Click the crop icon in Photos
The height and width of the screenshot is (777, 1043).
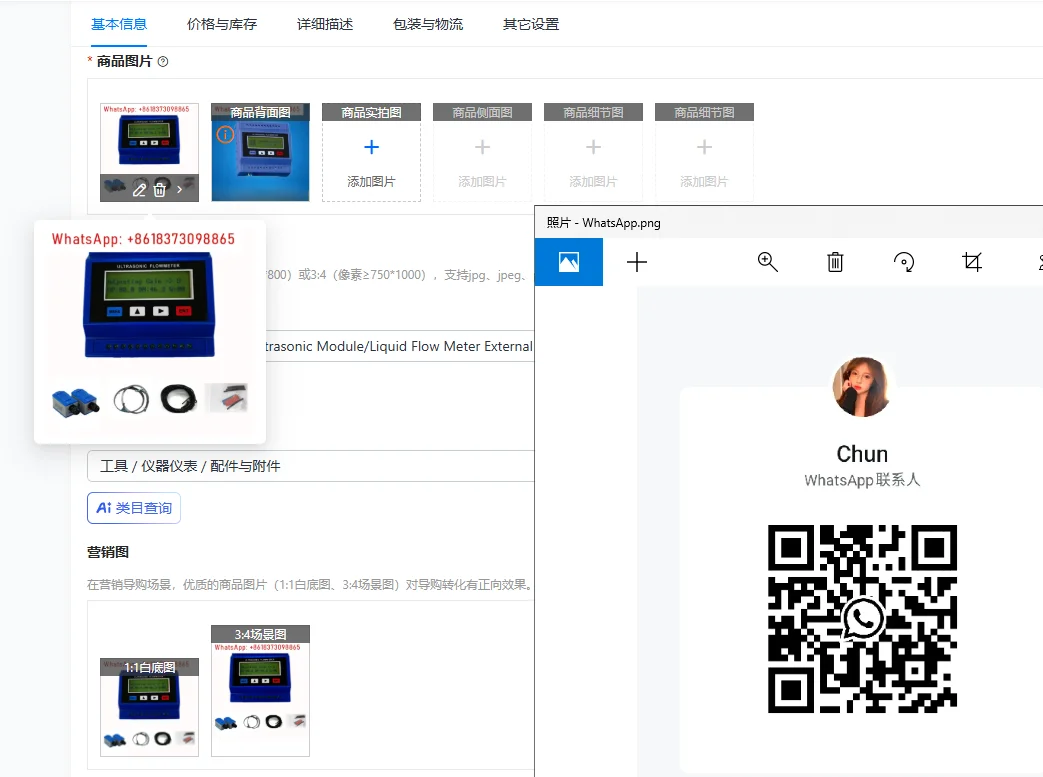tap(972, 262)
